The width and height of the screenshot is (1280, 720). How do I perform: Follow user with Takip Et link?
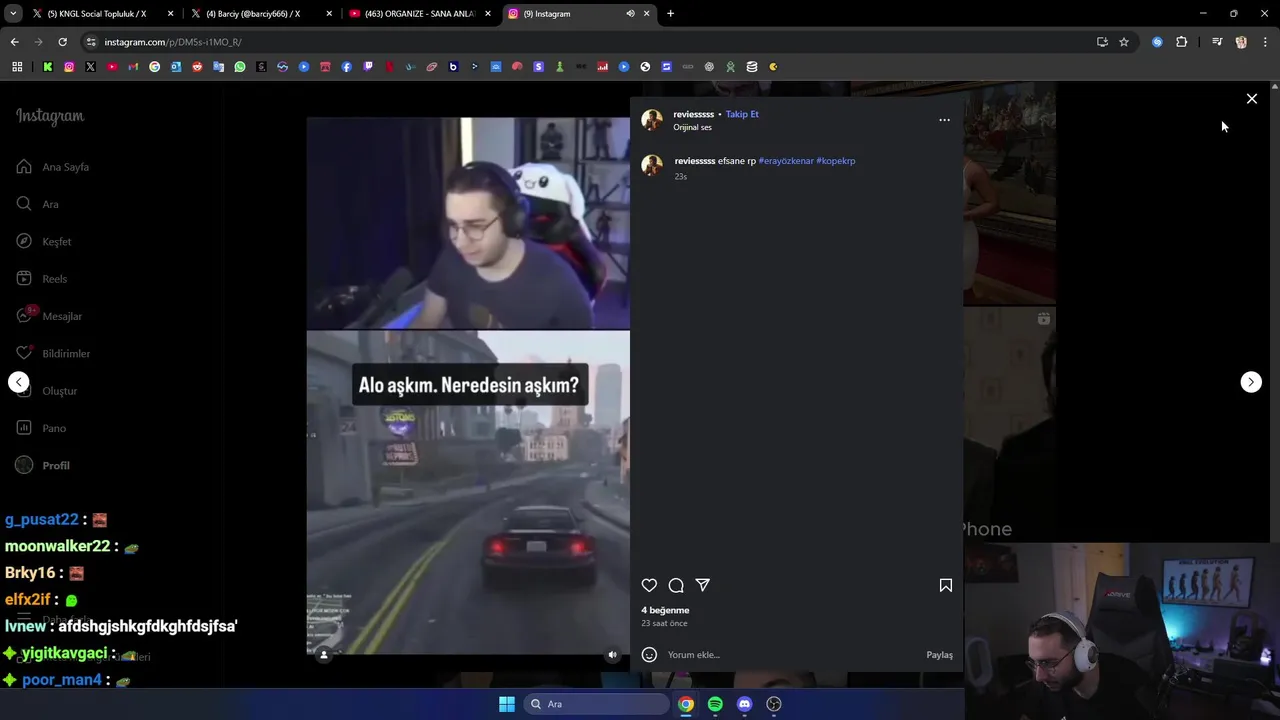click(x=742, y=114)
